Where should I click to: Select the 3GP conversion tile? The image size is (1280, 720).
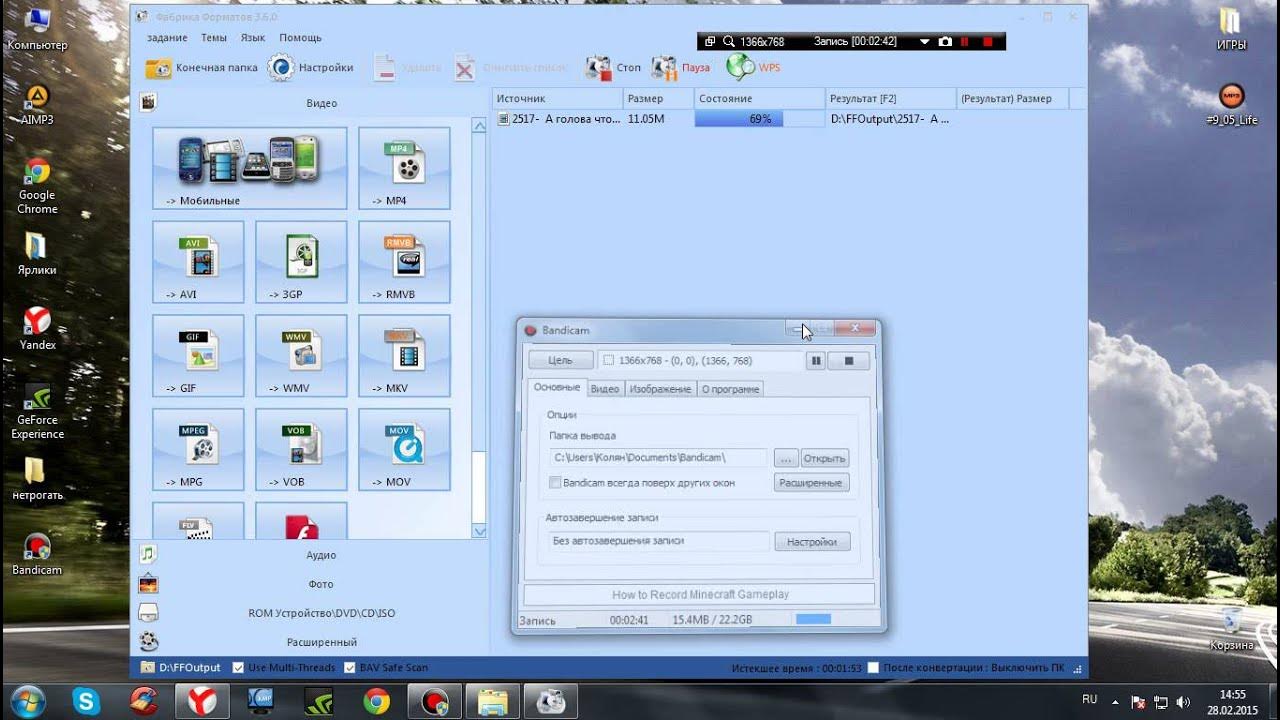pos(301,262)
